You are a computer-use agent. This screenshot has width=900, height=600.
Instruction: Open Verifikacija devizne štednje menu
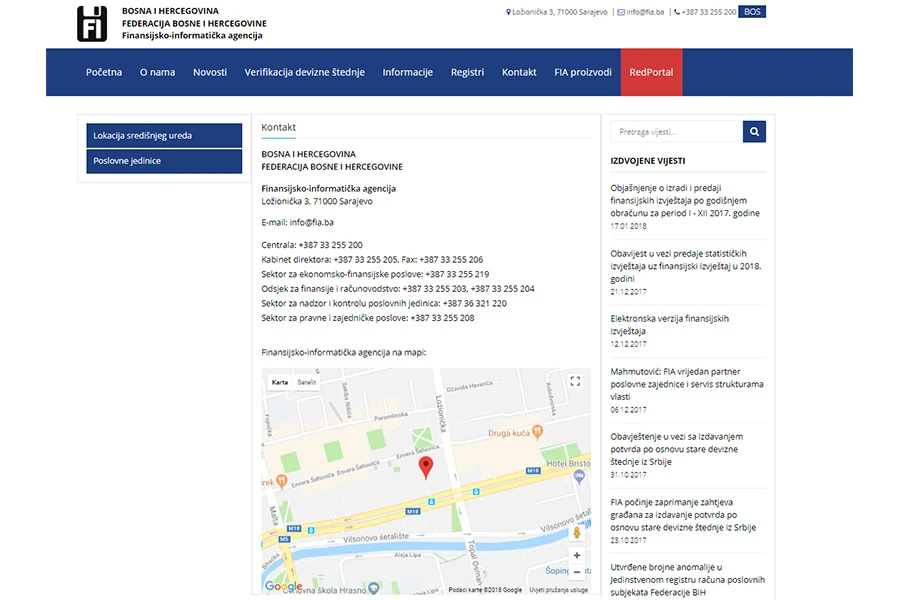[x=305, y=72]
